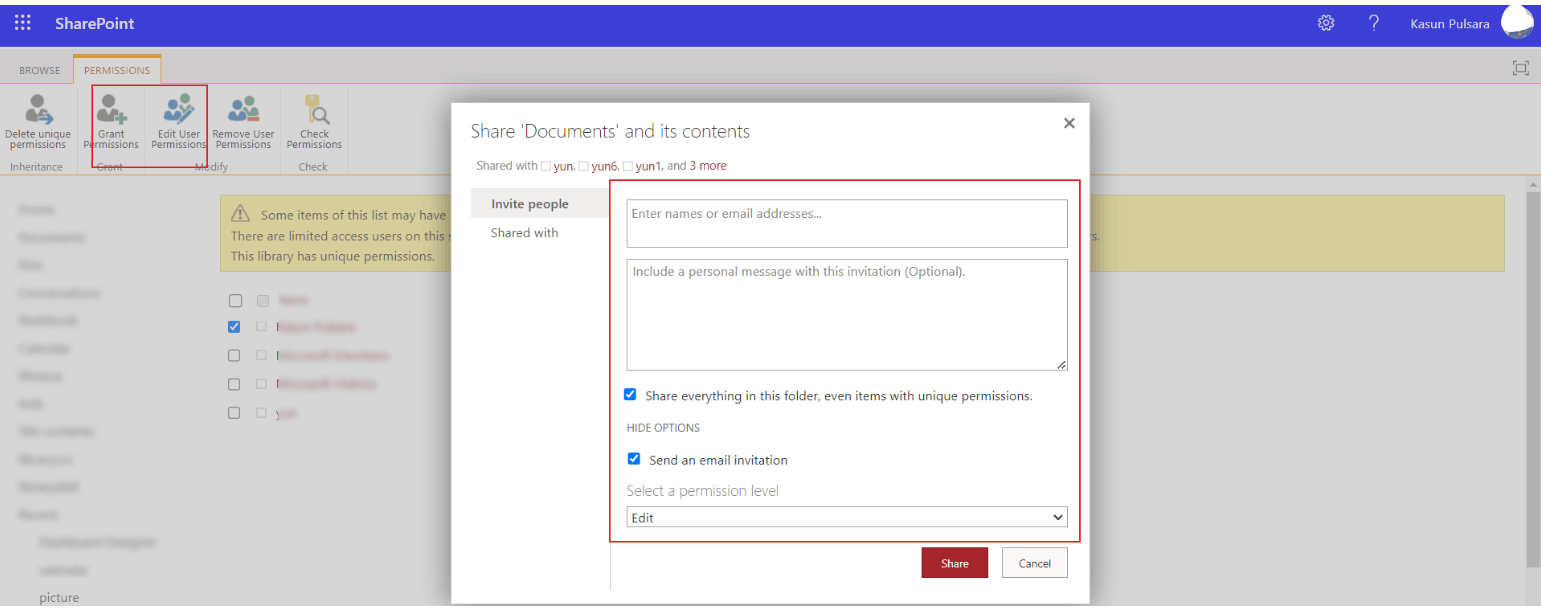Uncheck Send an email invitation
This screenshot has width=1541, height=615.
pyautogui.click(x=633, y=459)
